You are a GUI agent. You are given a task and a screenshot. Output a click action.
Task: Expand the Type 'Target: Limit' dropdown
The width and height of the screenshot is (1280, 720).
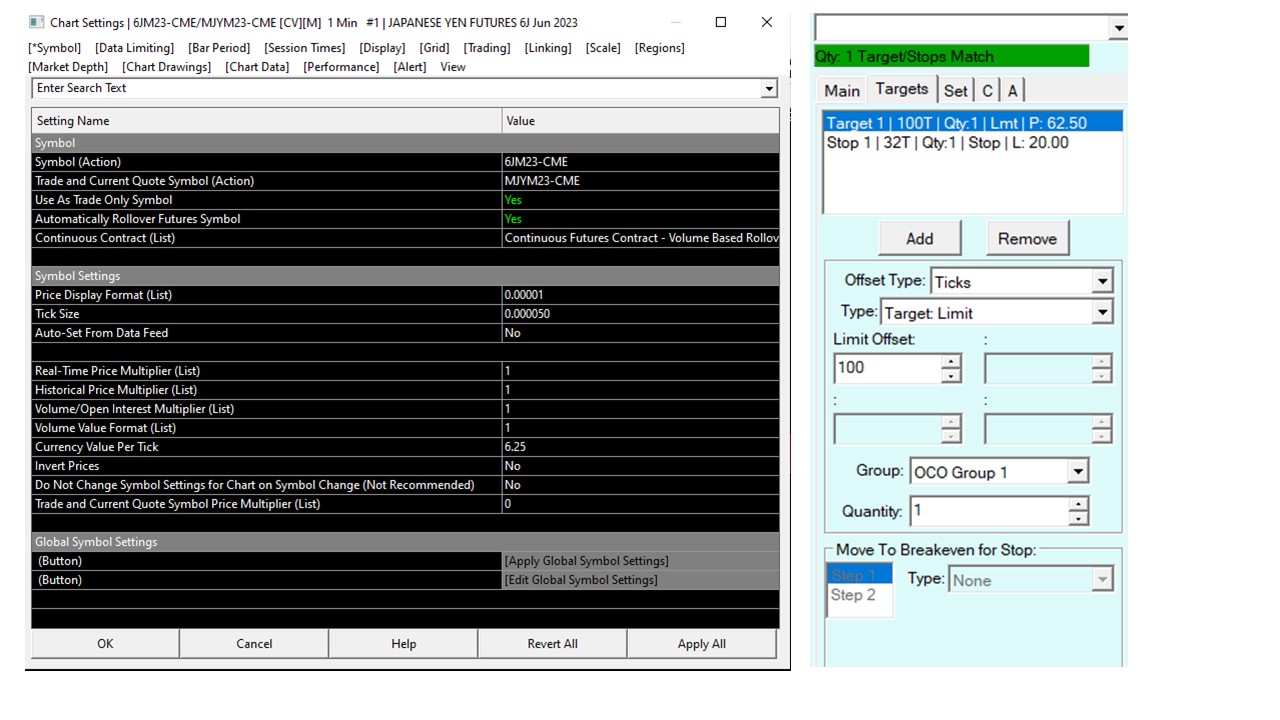1102,313
